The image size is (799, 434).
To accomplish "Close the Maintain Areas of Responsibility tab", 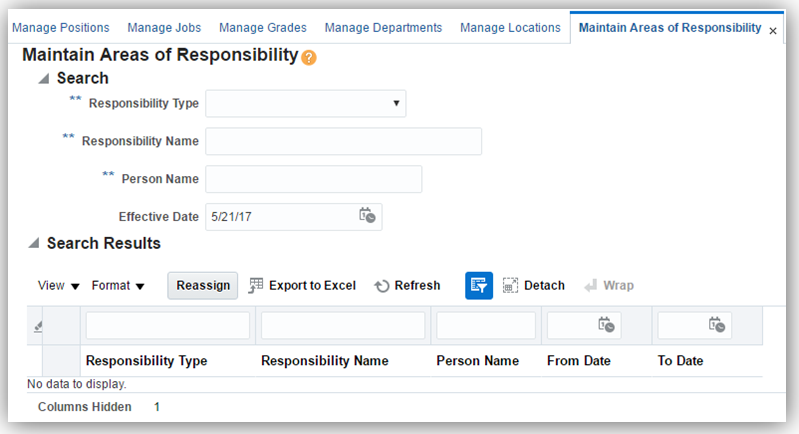I will [773, 31].
